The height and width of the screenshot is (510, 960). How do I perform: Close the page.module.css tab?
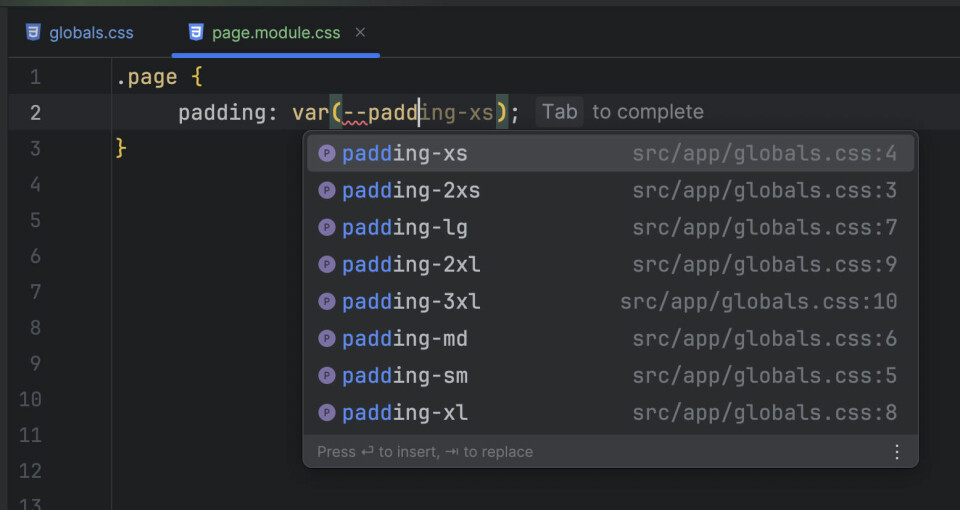(x=360, y=32)
